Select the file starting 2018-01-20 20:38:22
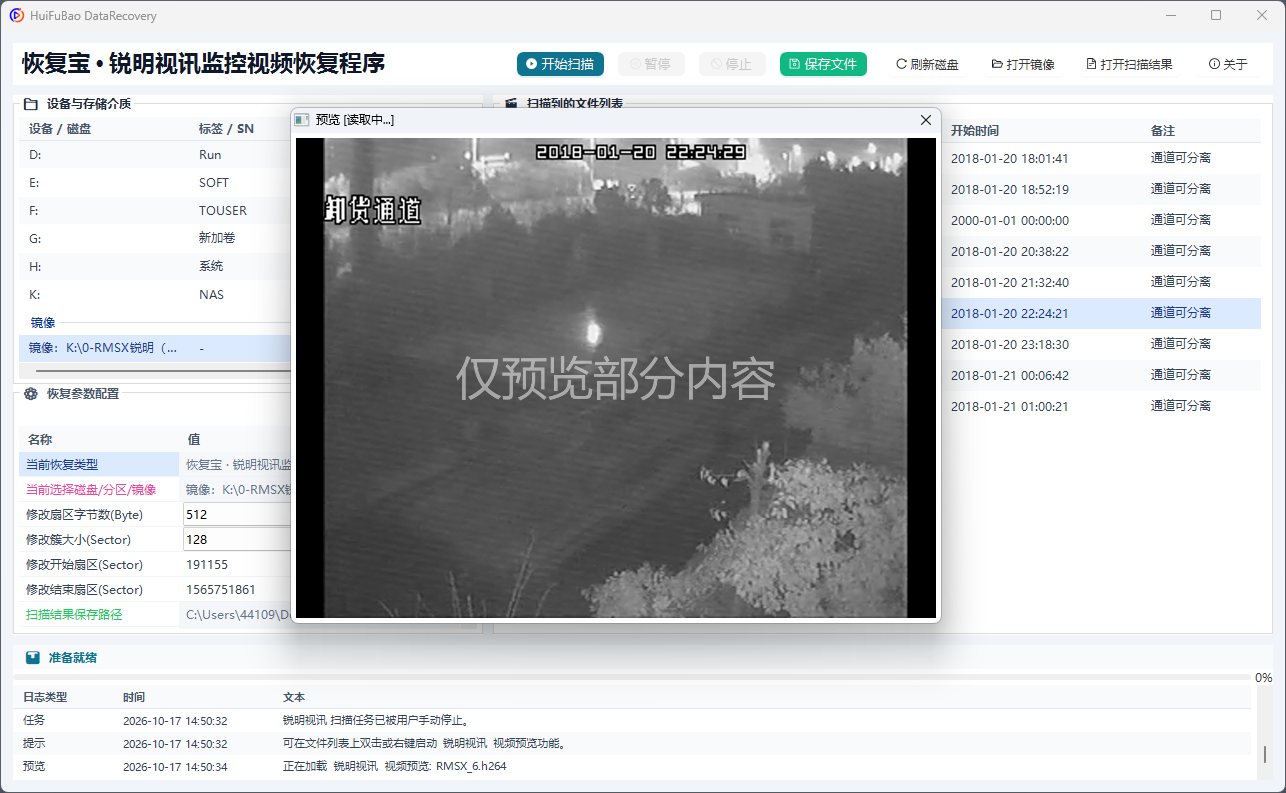The width and height of the screenshot is (1286, 793). pyautogui.click(x=1100, y=251)
